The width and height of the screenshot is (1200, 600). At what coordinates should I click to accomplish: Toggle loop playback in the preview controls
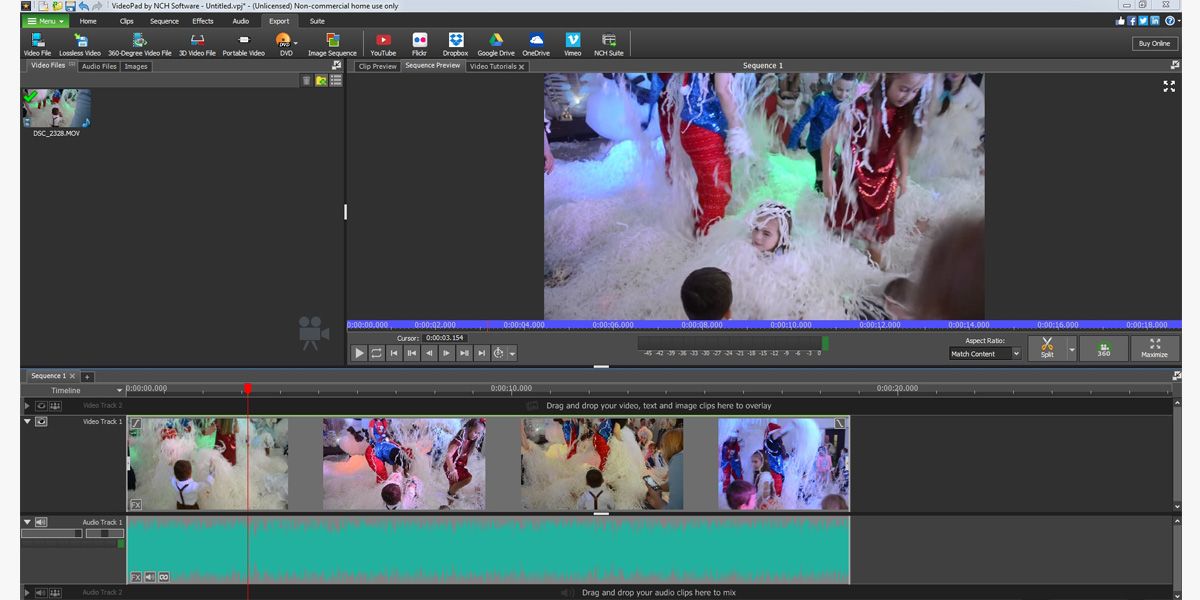point(377,353)
